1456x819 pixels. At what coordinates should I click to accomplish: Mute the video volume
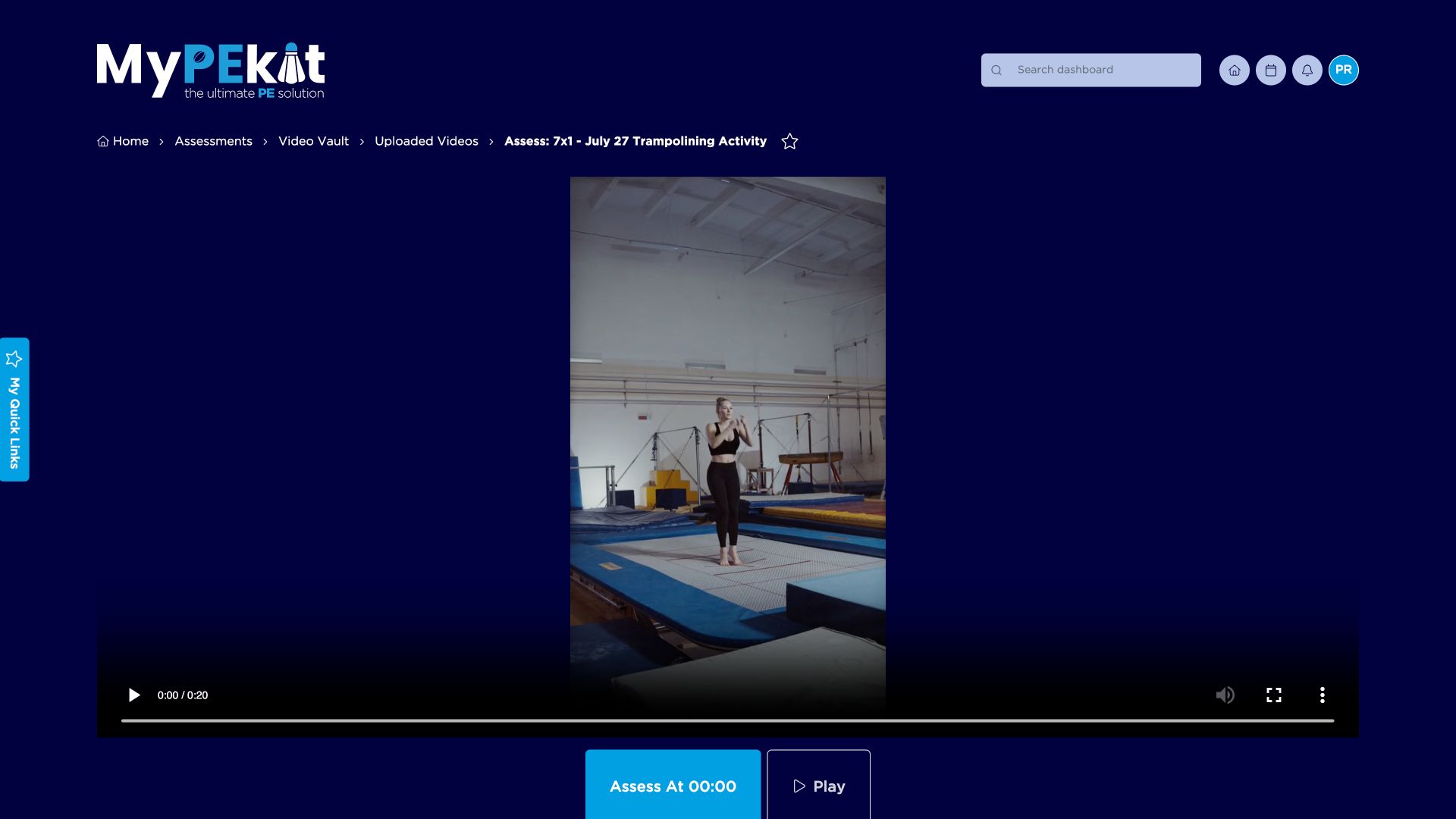(1225, 695)
